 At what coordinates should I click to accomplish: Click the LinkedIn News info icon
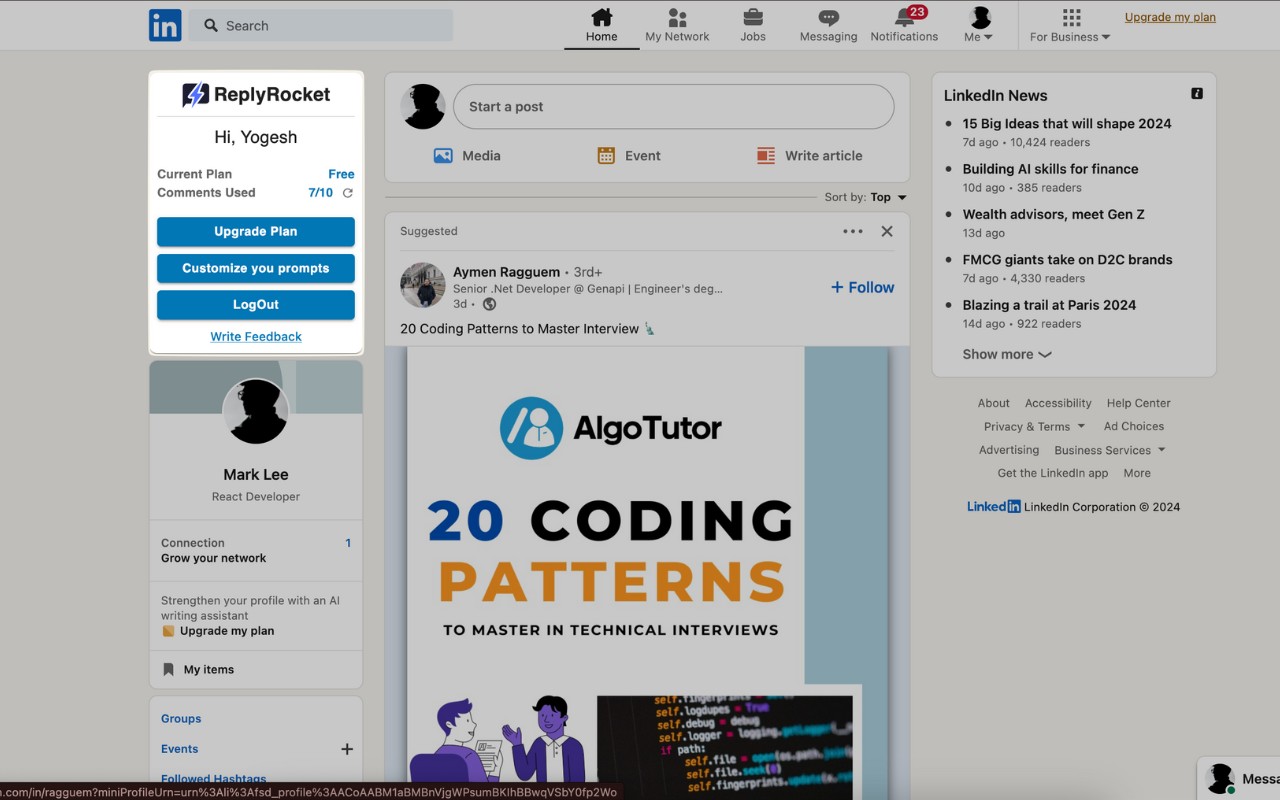click(1197, 94)
